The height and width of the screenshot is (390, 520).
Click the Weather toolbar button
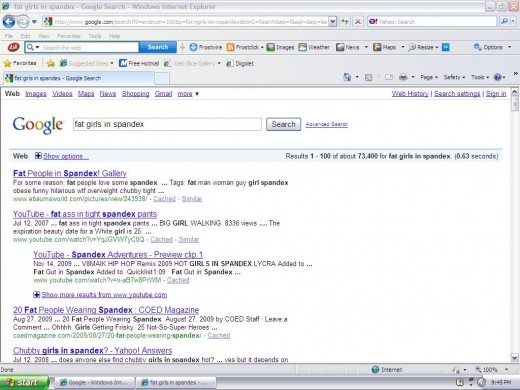tap(314, 47)
